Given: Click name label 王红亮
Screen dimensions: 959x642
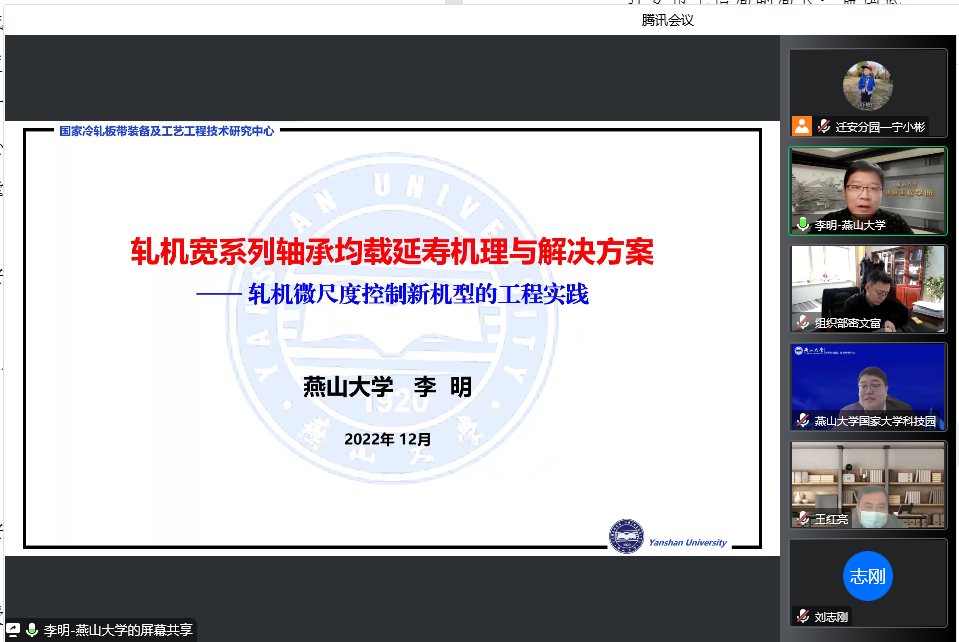Looking at the screenshot, I should coord(831,519).
